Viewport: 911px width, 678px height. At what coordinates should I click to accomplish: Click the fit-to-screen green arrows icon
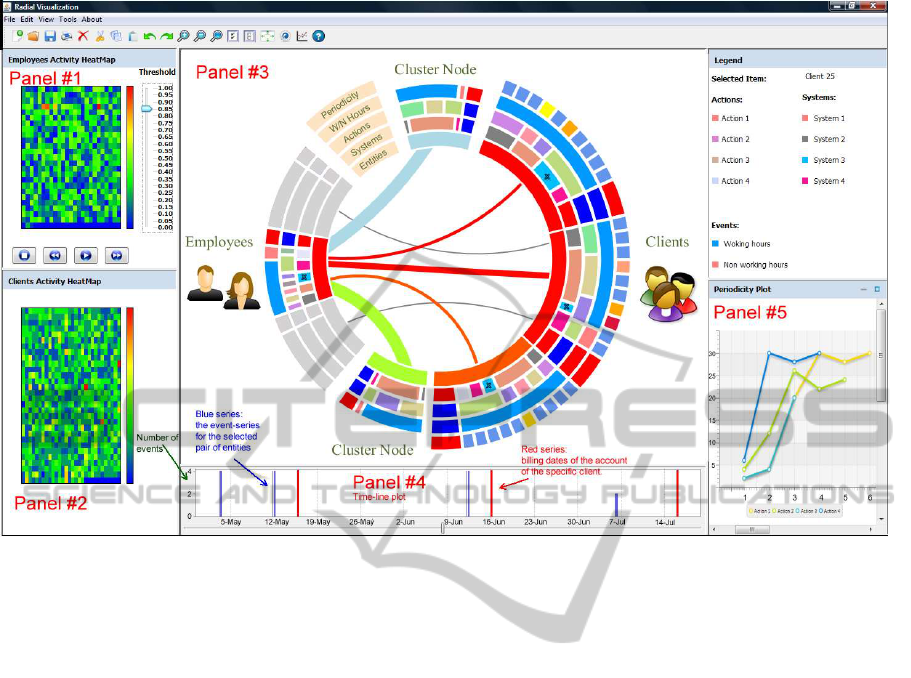tap(267, 36)
